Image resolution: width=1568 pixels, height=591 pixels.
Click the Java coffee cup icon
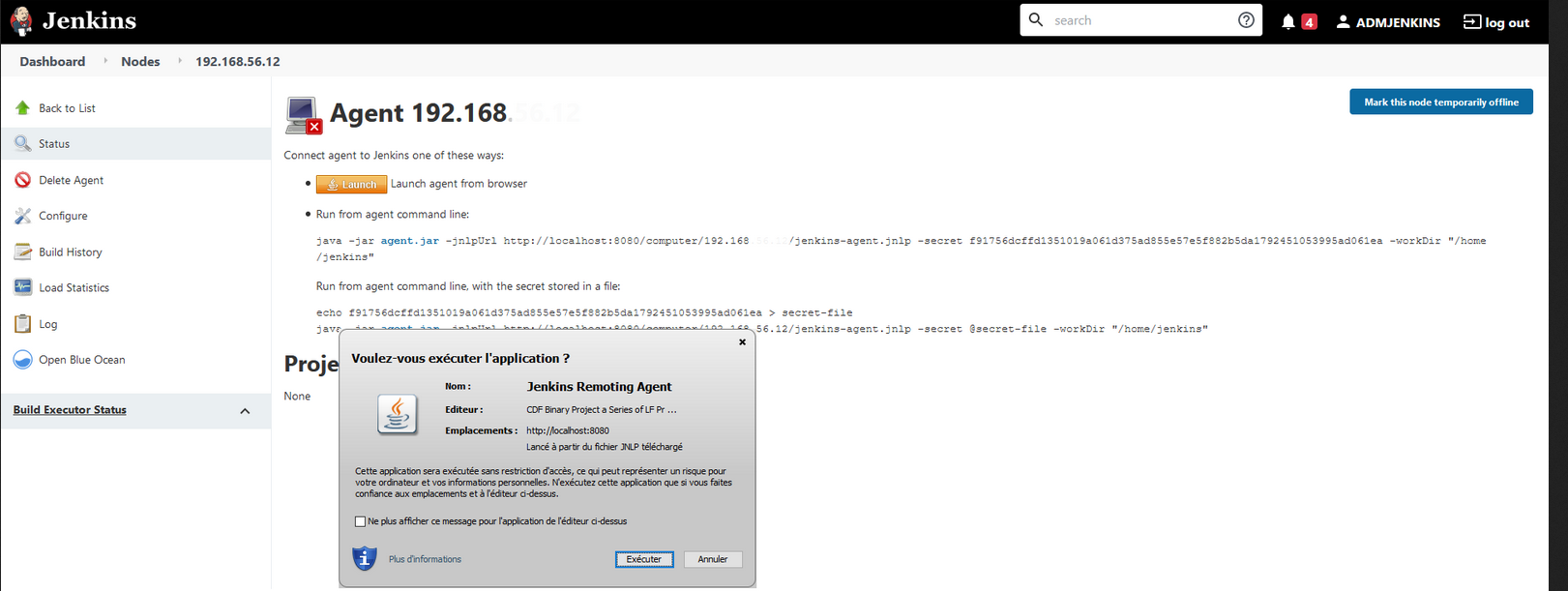pyautogui.click(x=397, y=415)
